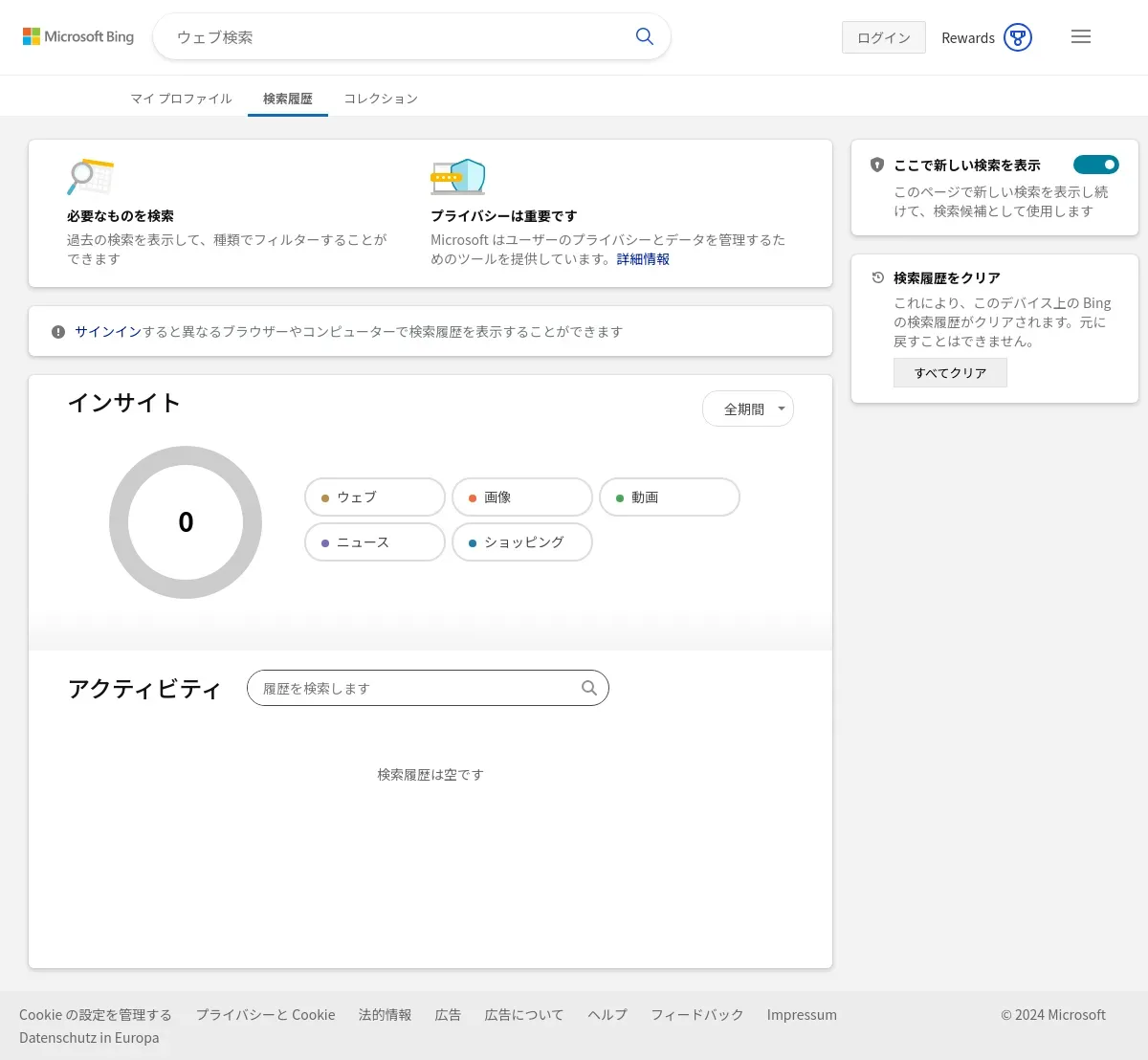Open the 詳細情報 privacy link
Viewport: 1148px width, 1060px height.
click(643, 259)
